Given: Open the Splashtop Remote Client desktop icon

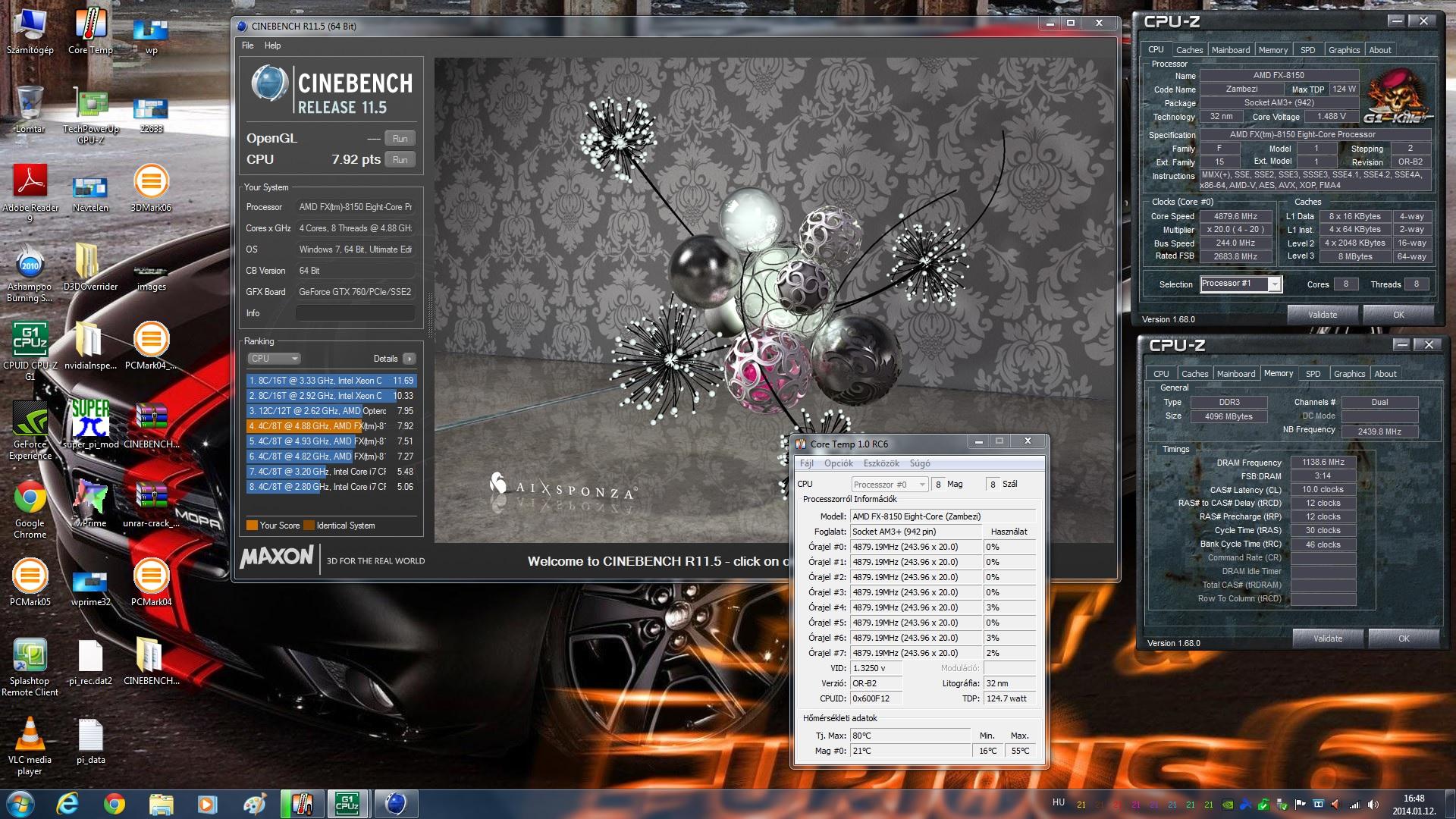Looking at the screenshot, I should coord(30,667).
